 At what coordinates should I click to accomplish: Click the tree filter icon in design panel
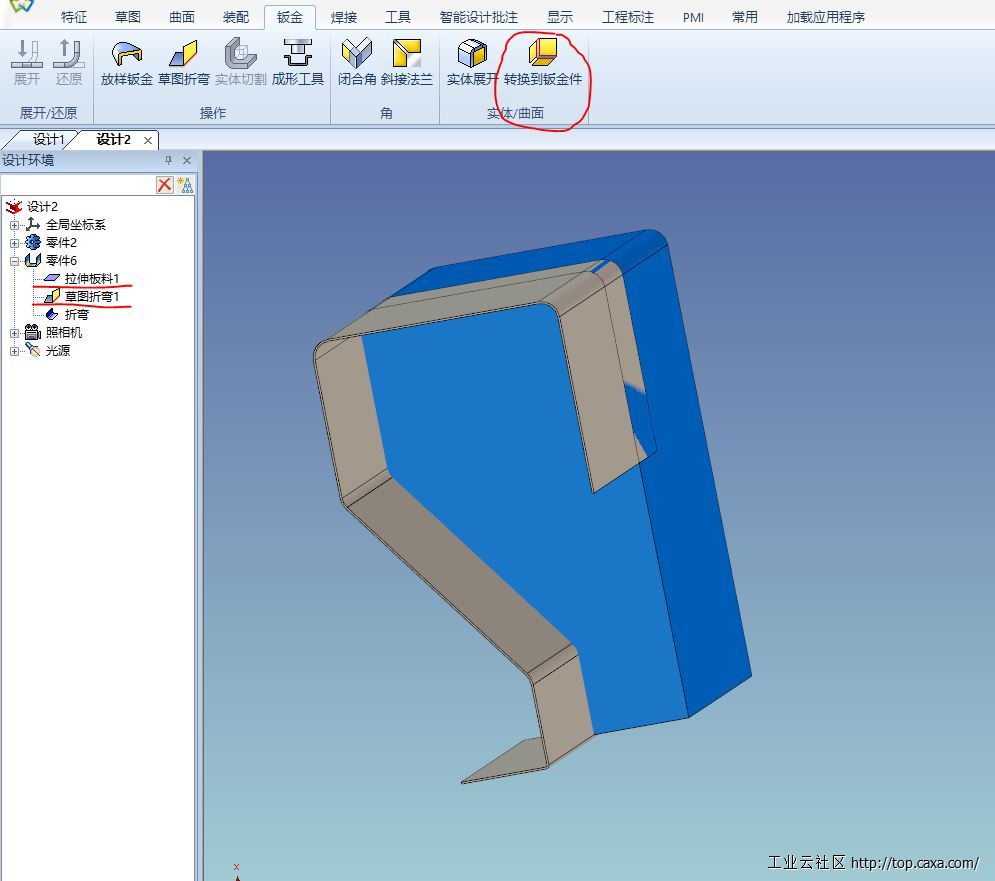click(x=185, y=185)
